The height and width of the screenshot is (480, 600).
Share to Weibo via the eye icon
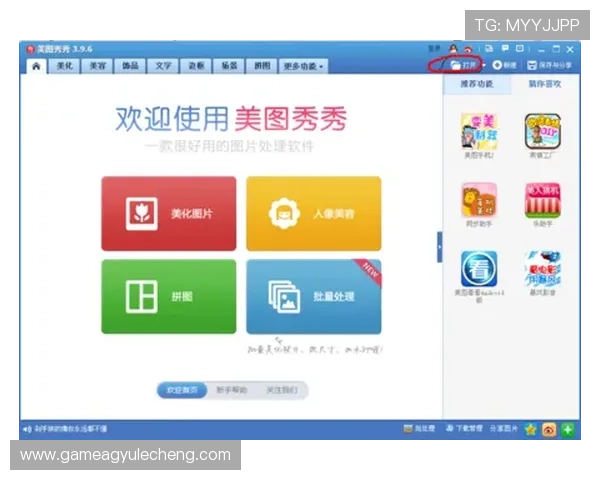tap(549, 429)
